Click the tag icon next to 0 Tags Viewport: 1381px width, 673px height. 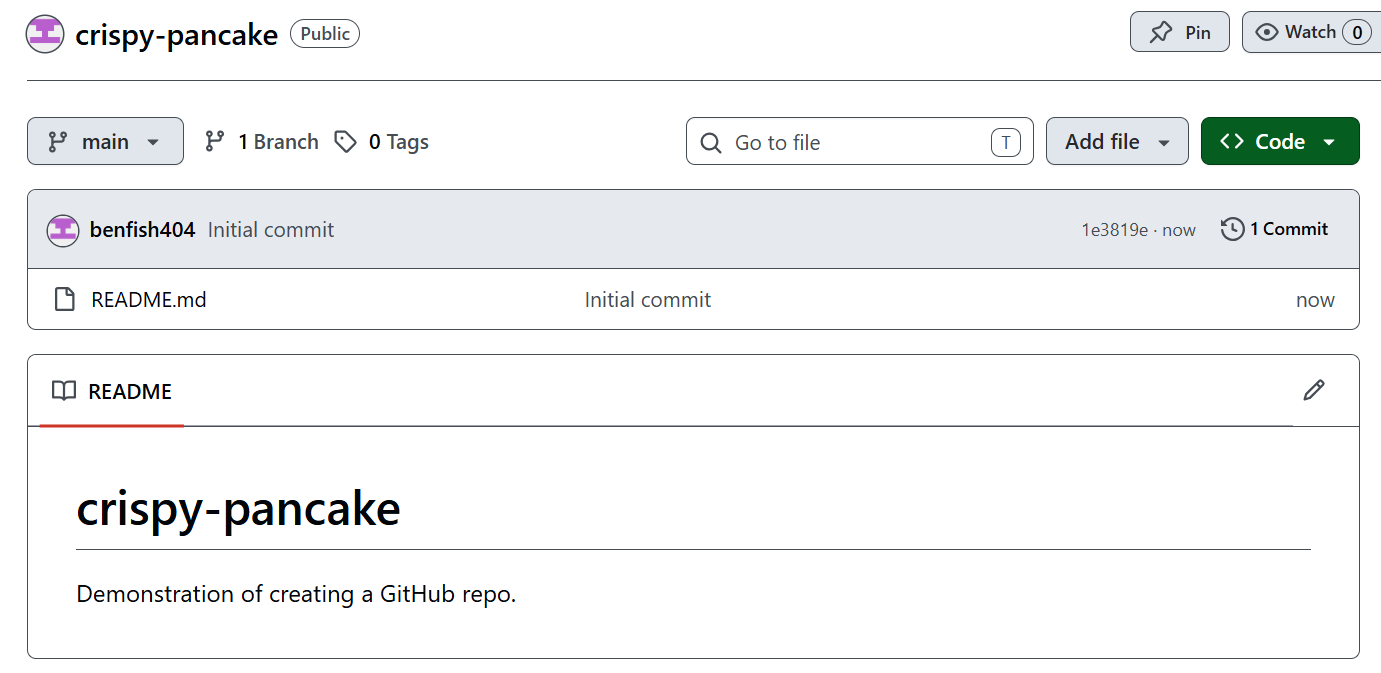pyautogui.click(x=346, y=142)
